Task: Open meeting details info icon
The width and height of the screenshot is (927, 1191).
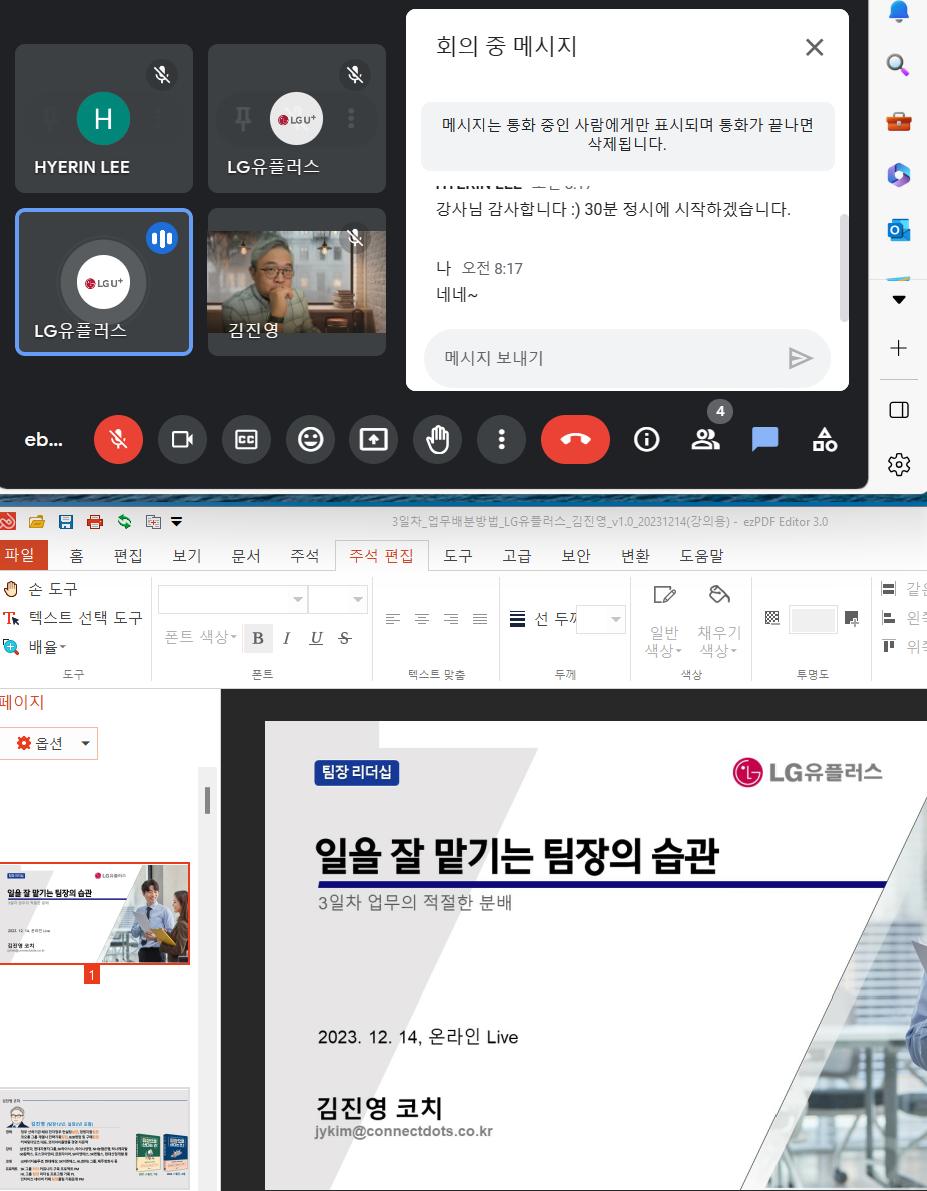Action: pos(647,439)
